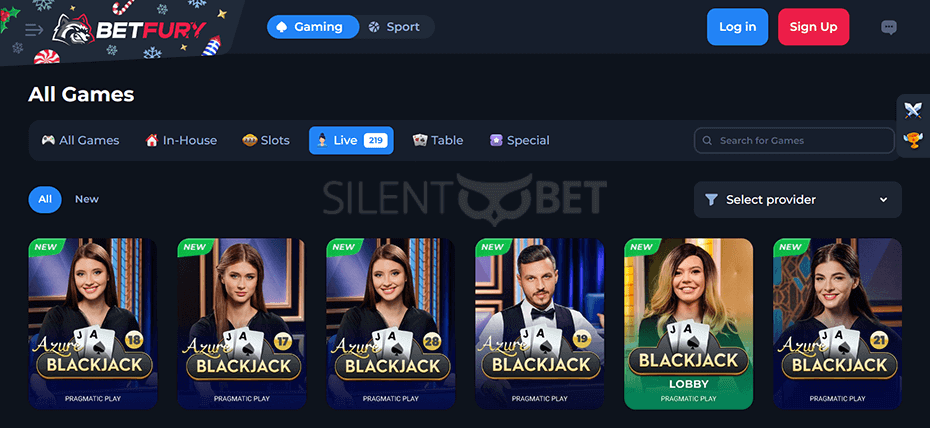Image resolution: width=930 pixels, height=428 pixels.
Task: Switch to Sport mode toggle
Action: click(x=396, y=27)
